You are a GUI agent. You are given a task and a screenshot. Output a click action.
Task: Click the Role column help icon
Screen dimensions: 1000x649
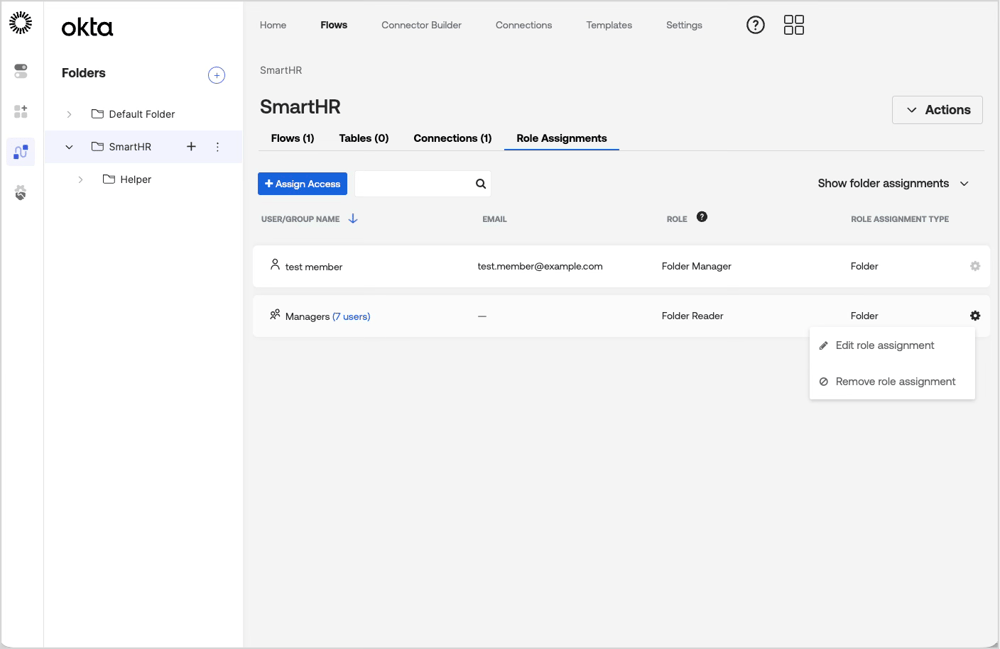[702, 217]
